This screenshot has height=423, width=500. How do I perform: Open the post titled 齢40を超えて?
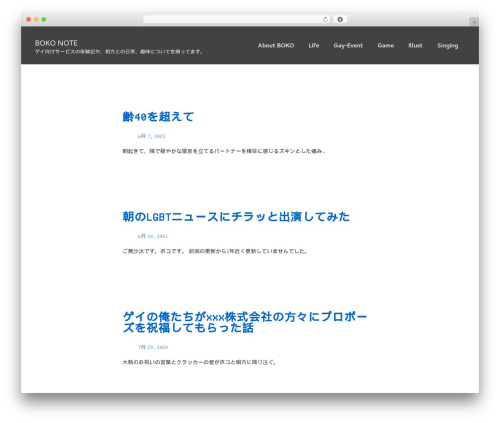(158, 117)
